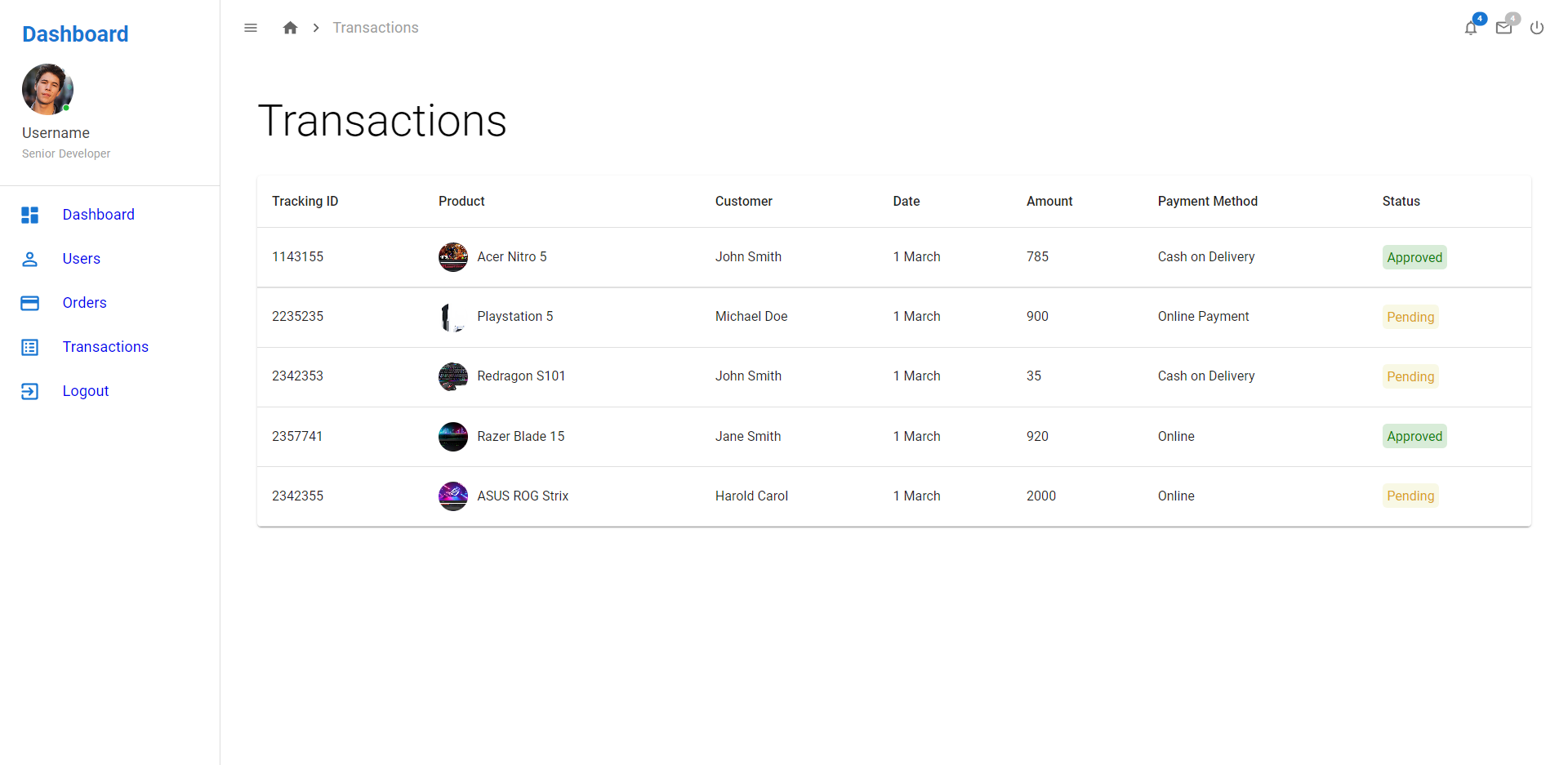This screenshot has width=1568, height=765.
Task: Open the Users page from sidebar
Action: click(81, 259)
